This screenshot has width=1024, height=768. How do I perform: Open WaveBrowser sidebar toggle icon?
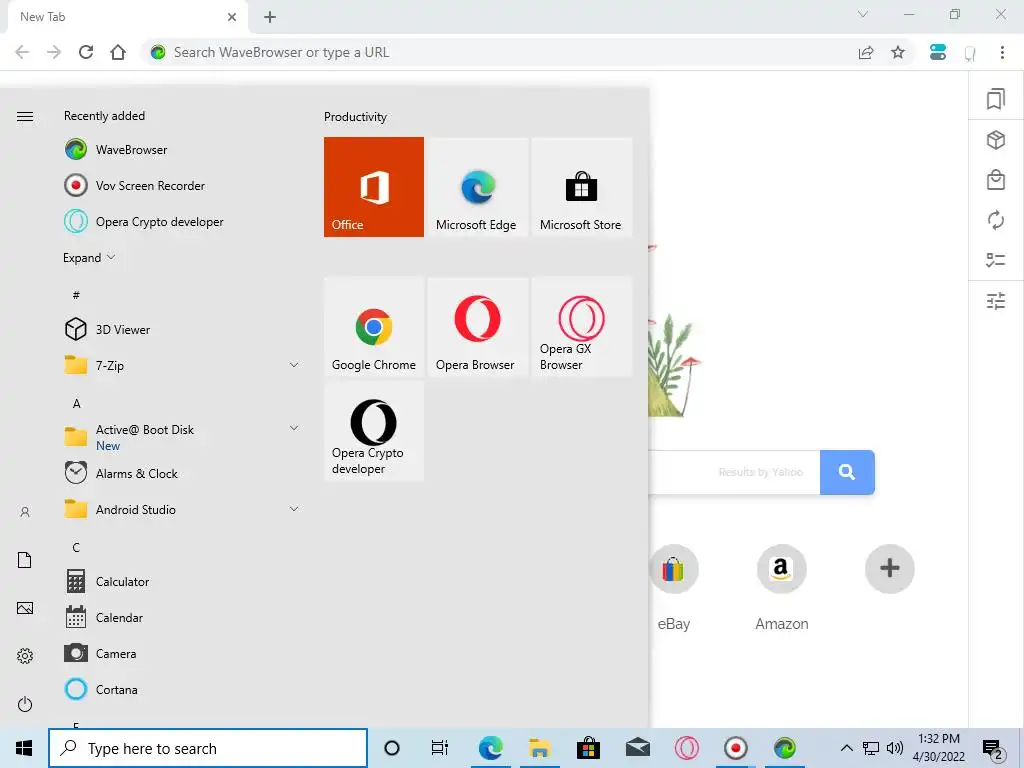[x=938, y=52]
